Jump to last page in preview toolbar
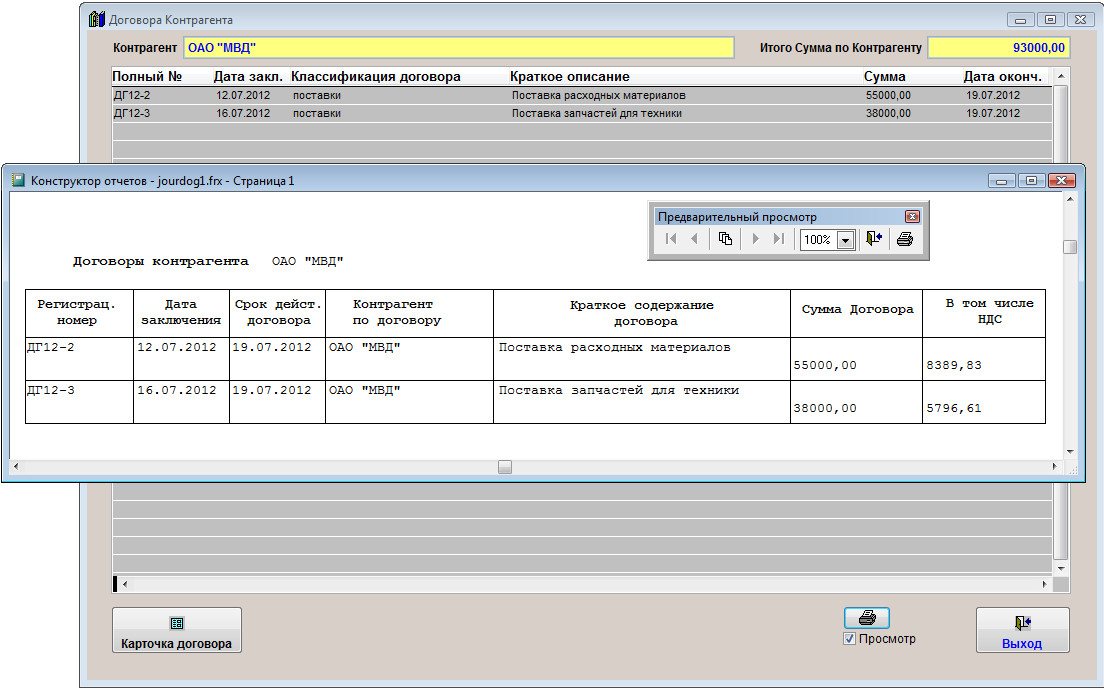Screen dimensions: 1104x689 click(778, 239)
